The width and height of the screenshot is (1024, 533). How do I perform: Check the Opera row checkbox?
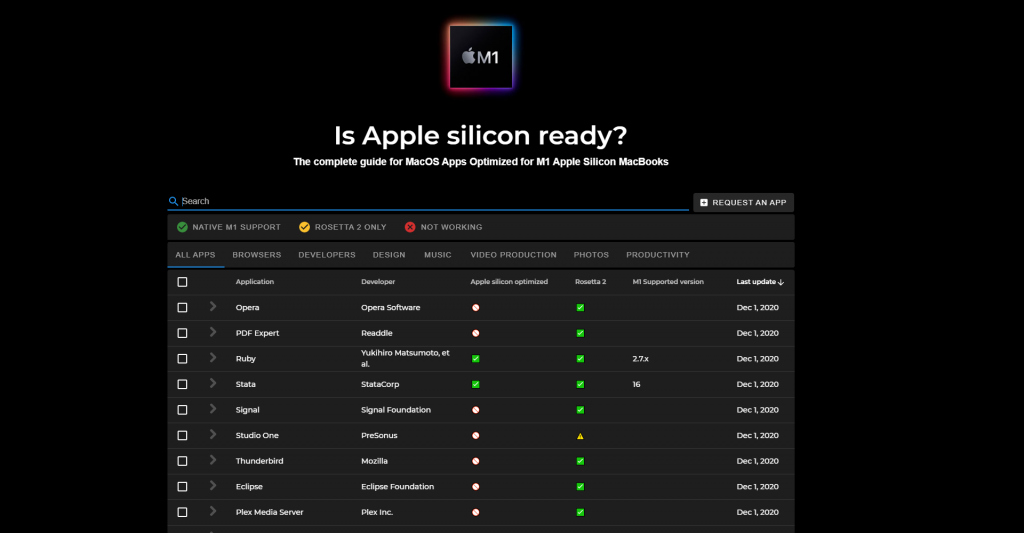(x=182, y=308)
